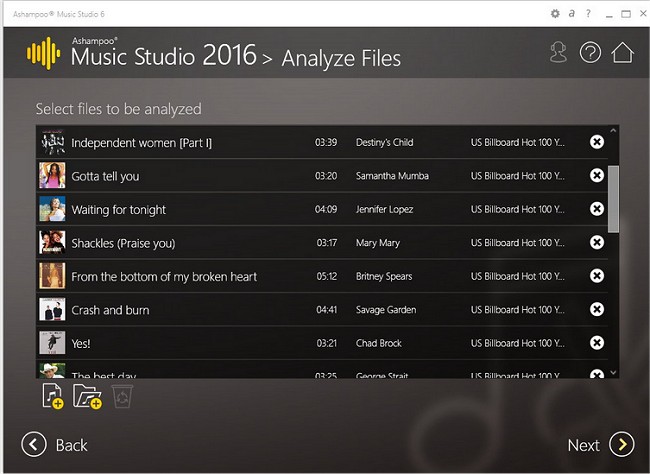Click scroll down arrow of file list
The width and height of the screenshot is (650, 474).
[613, 373]
